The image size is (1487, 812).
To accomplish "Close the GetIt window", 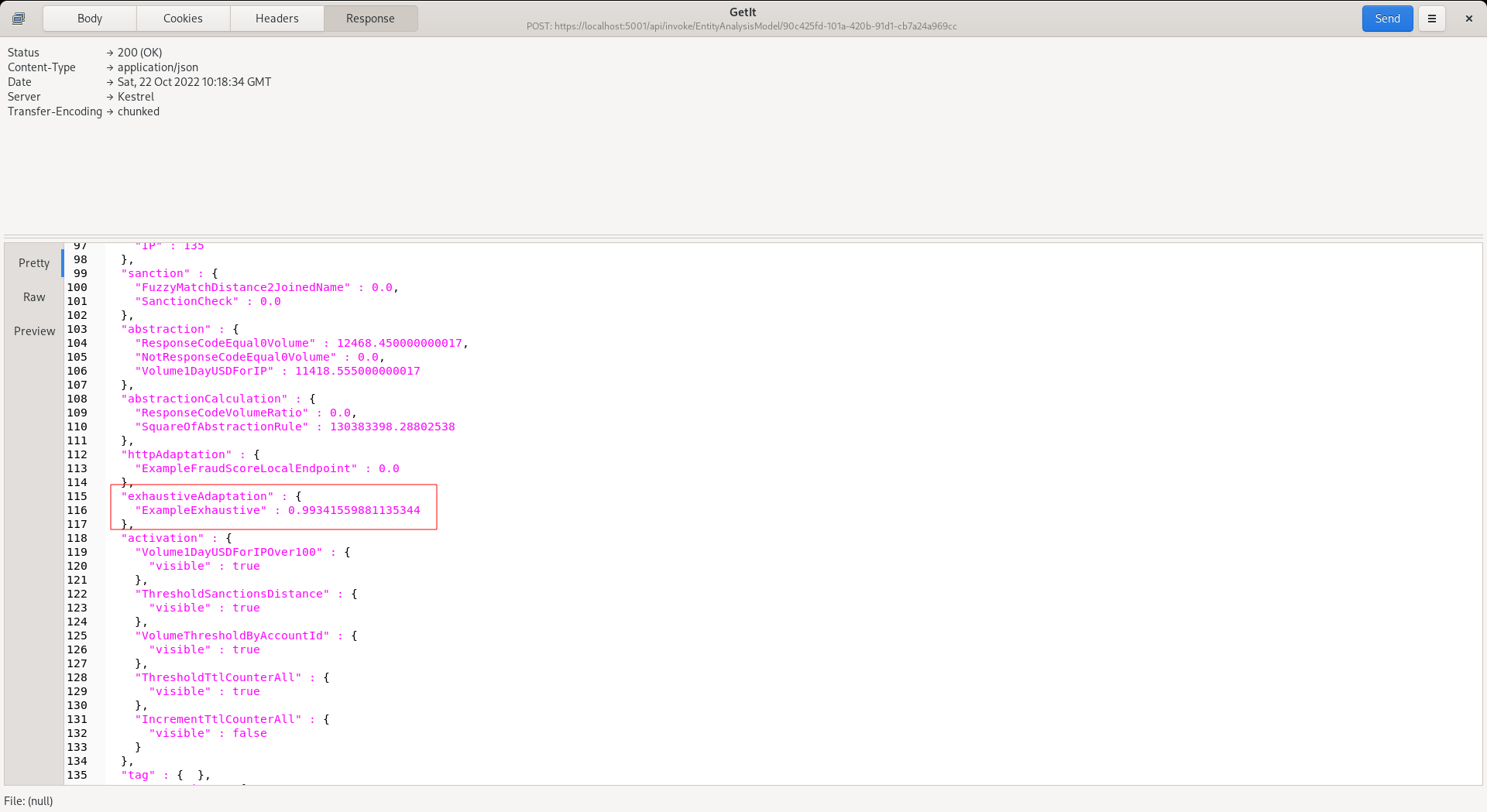I will [x=1468, y=19].
